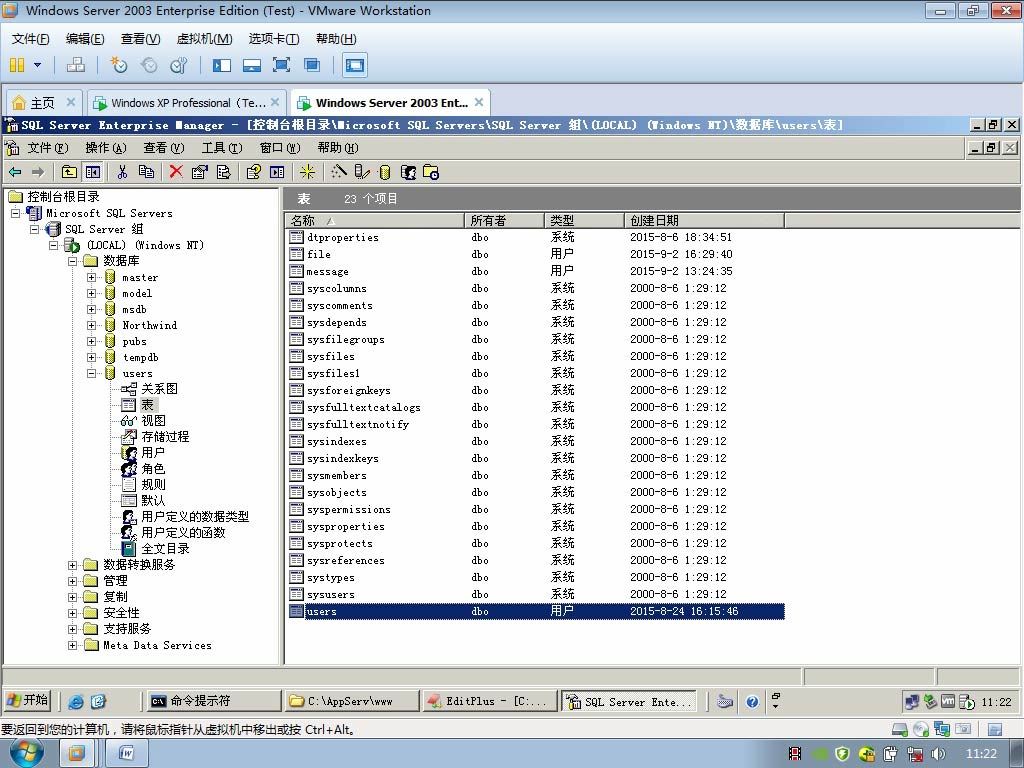Open VMware power options dropdown arrow
Viewport: 1024px width, 768px height.
pyautogui.click(x=37, y=65)
